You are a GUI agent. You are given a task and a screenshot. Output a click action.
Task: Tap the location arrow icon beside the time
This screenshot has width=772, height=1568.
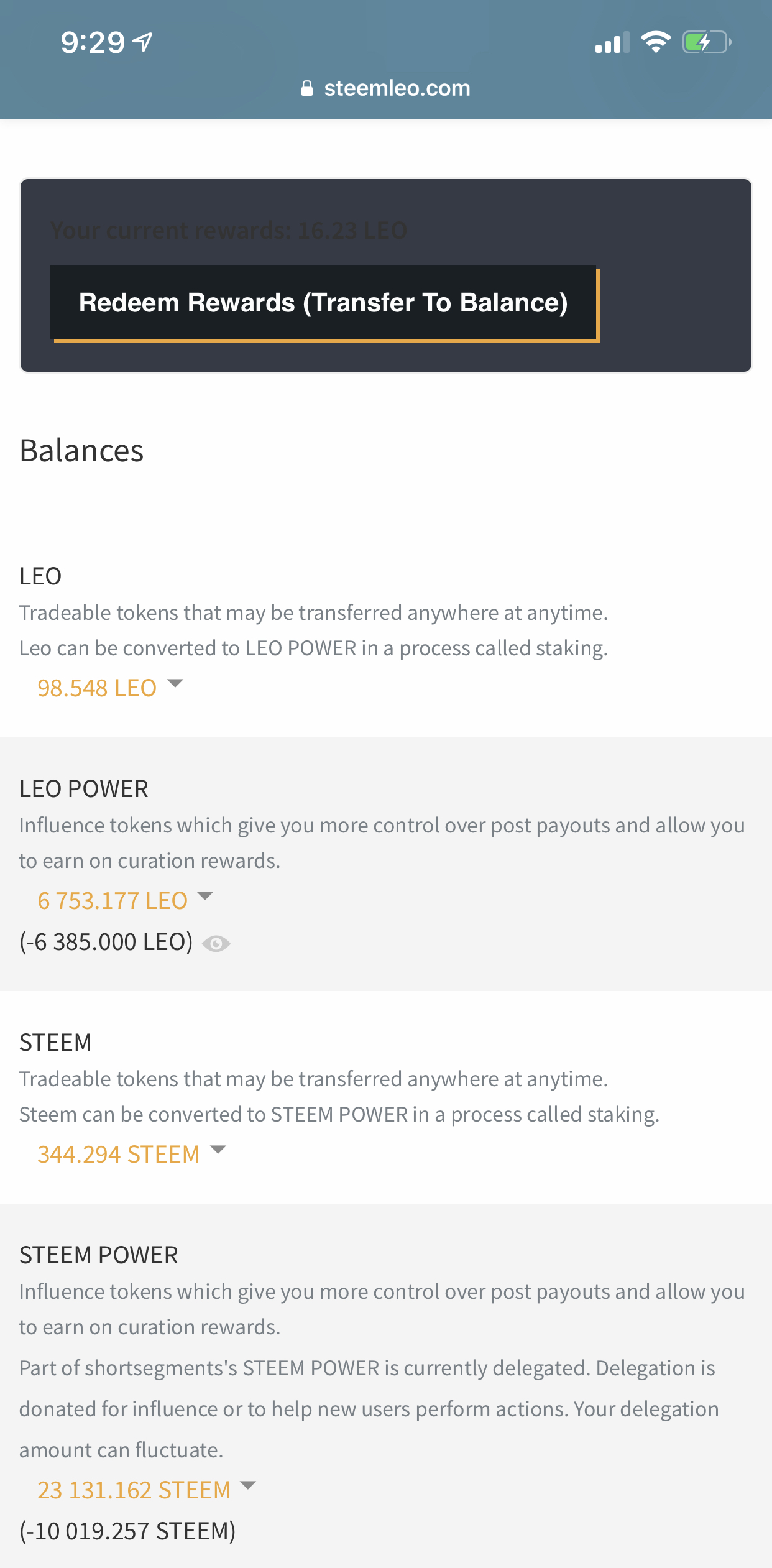coord(143,42)
